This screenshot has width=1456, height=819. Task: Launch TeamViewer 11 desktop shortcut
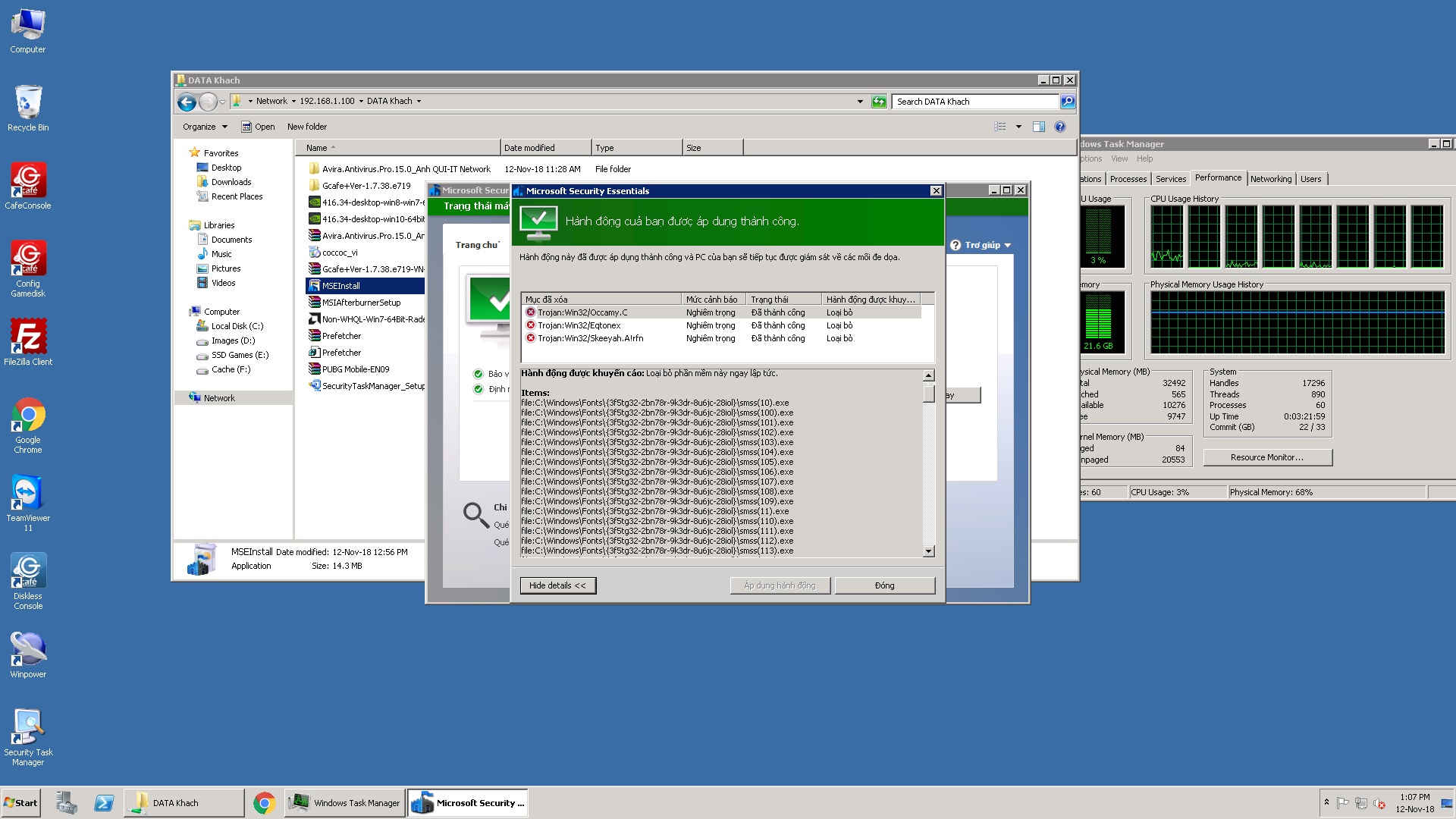point(28,504)
